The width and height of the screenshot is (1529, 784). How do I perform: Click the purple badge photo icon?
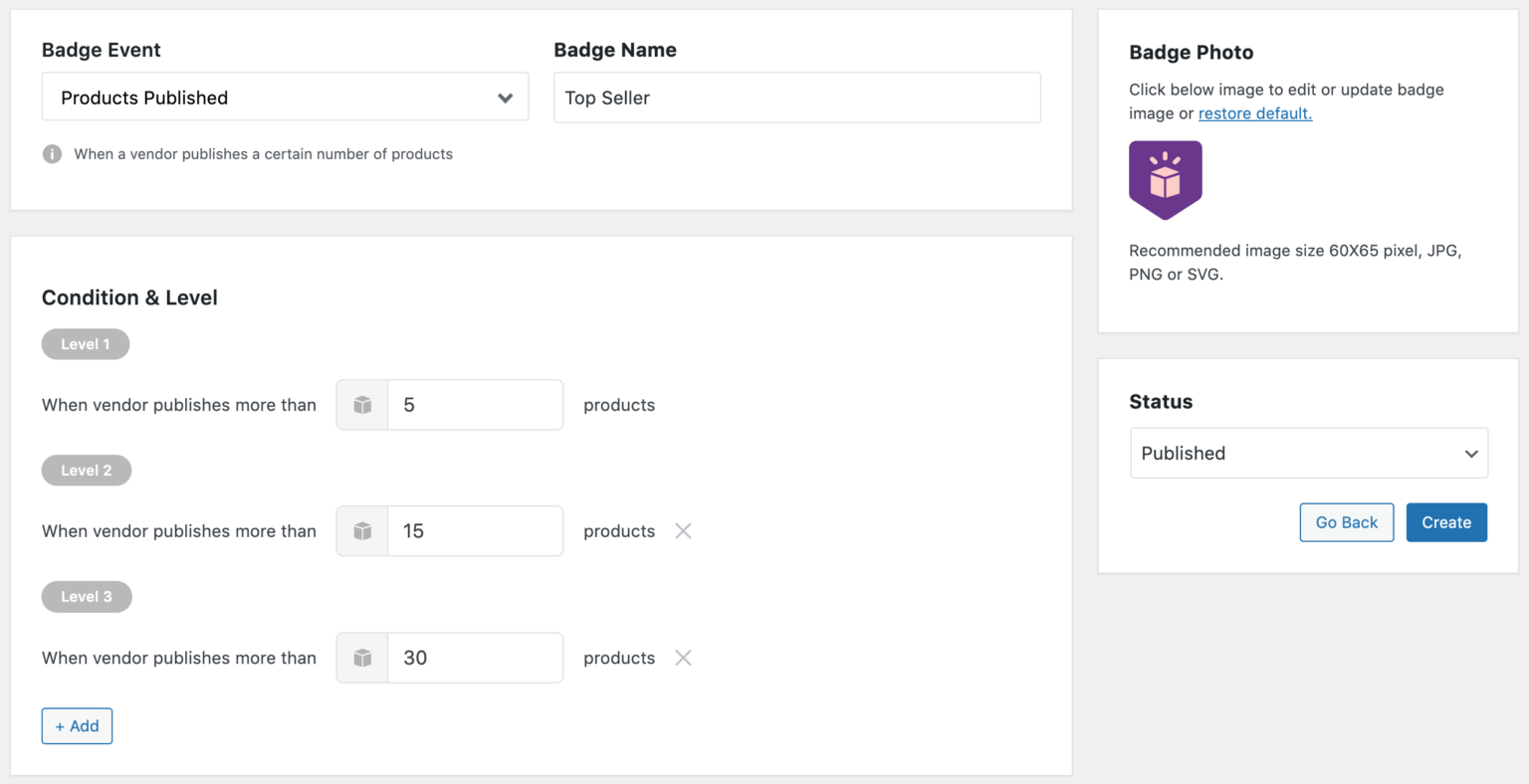point(1165,181)
